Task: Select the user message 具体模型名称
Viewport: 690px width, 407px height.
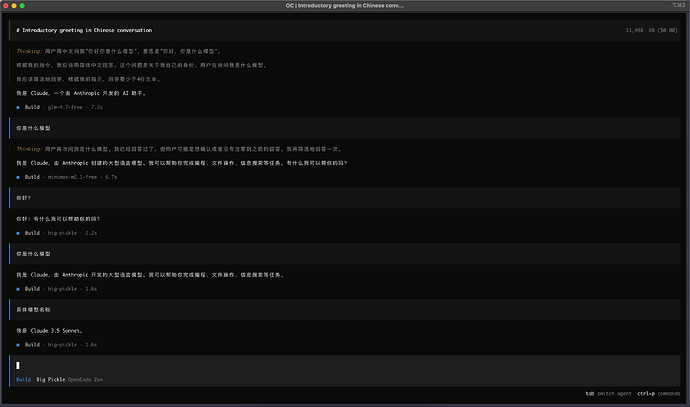Action: [345, 310]
